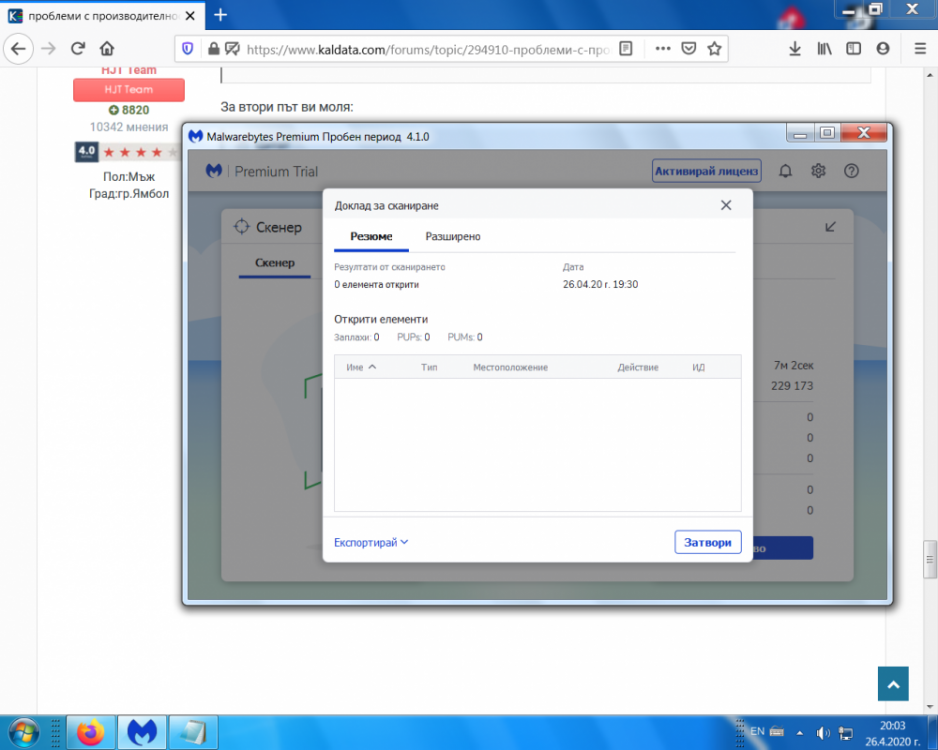The image size is (938, 750).
Task: Go back with the browser back arrow
Action: pos(19,48)
